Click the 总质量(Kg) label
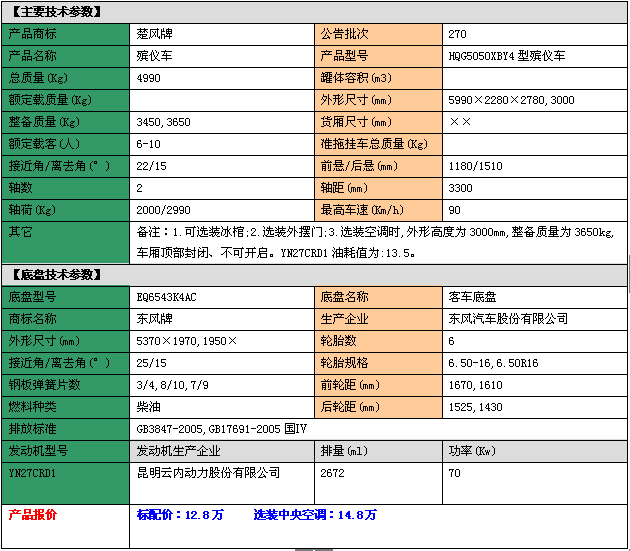The image size is (630, 551). tap(38, 78)
